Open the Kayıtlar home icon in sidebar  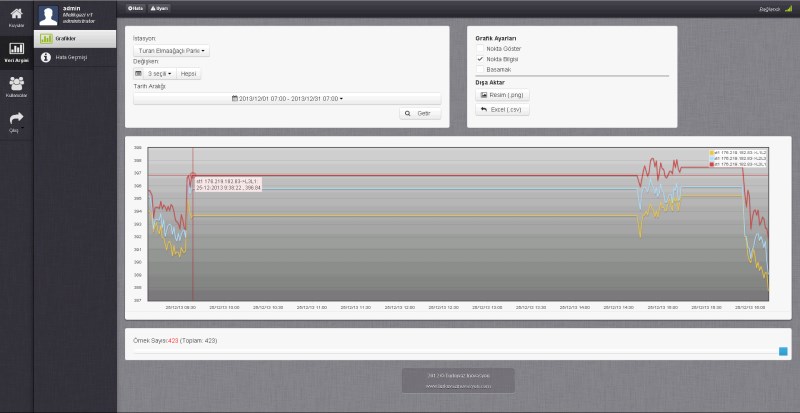click(x=16, y=15)
